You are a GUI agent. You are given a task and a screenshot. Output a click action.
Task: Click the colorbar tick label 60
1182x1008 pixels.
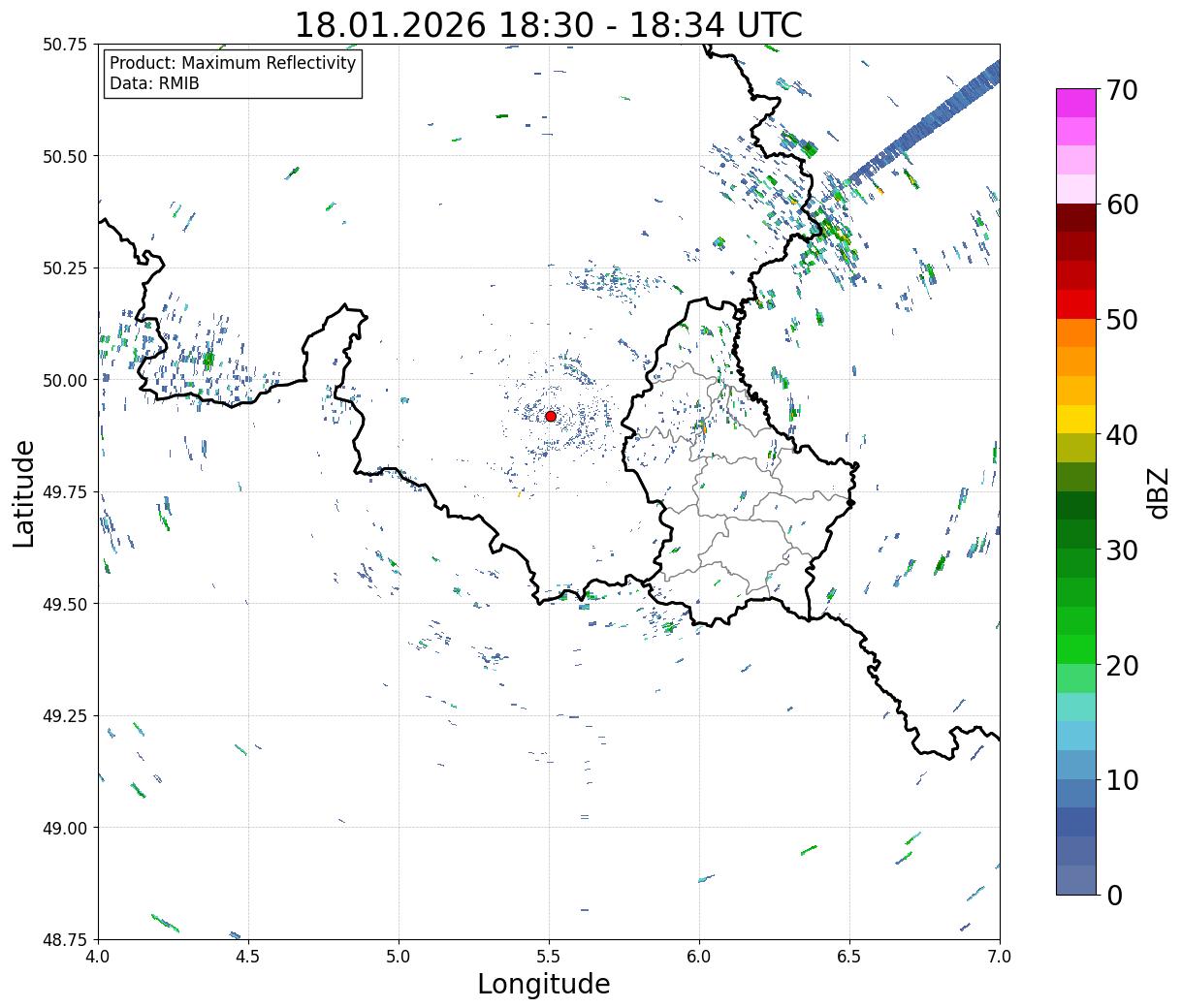tap(1122, 205)
